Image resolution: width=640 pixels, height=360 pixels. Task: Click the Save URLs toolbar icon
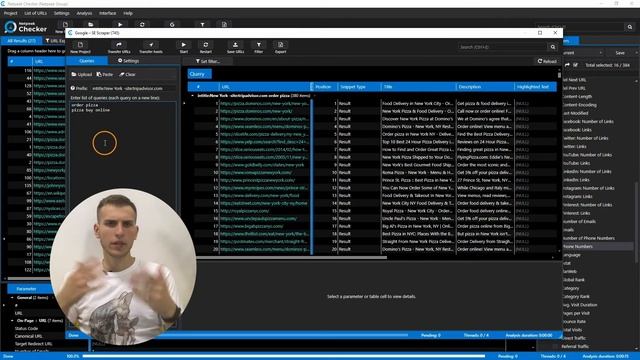[235, 47]
